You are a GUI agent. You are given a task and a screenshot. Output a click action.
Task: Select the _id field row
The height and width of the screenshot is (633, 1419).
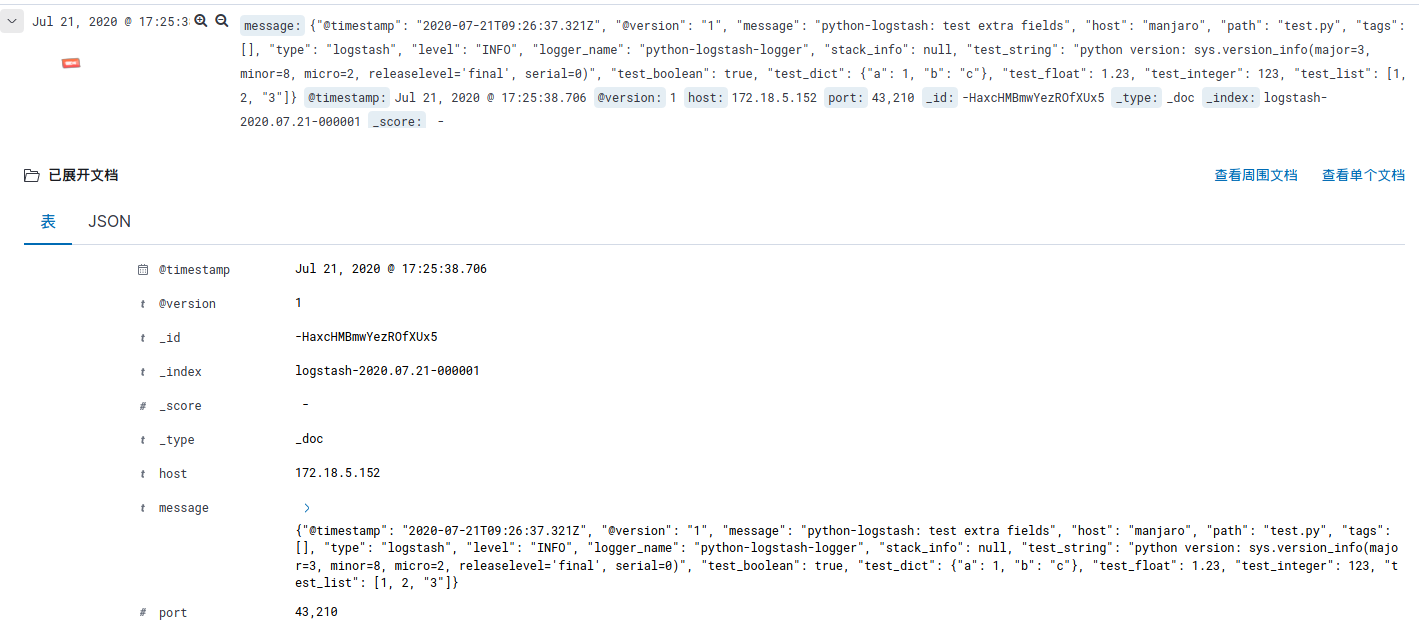coord(770,337)
